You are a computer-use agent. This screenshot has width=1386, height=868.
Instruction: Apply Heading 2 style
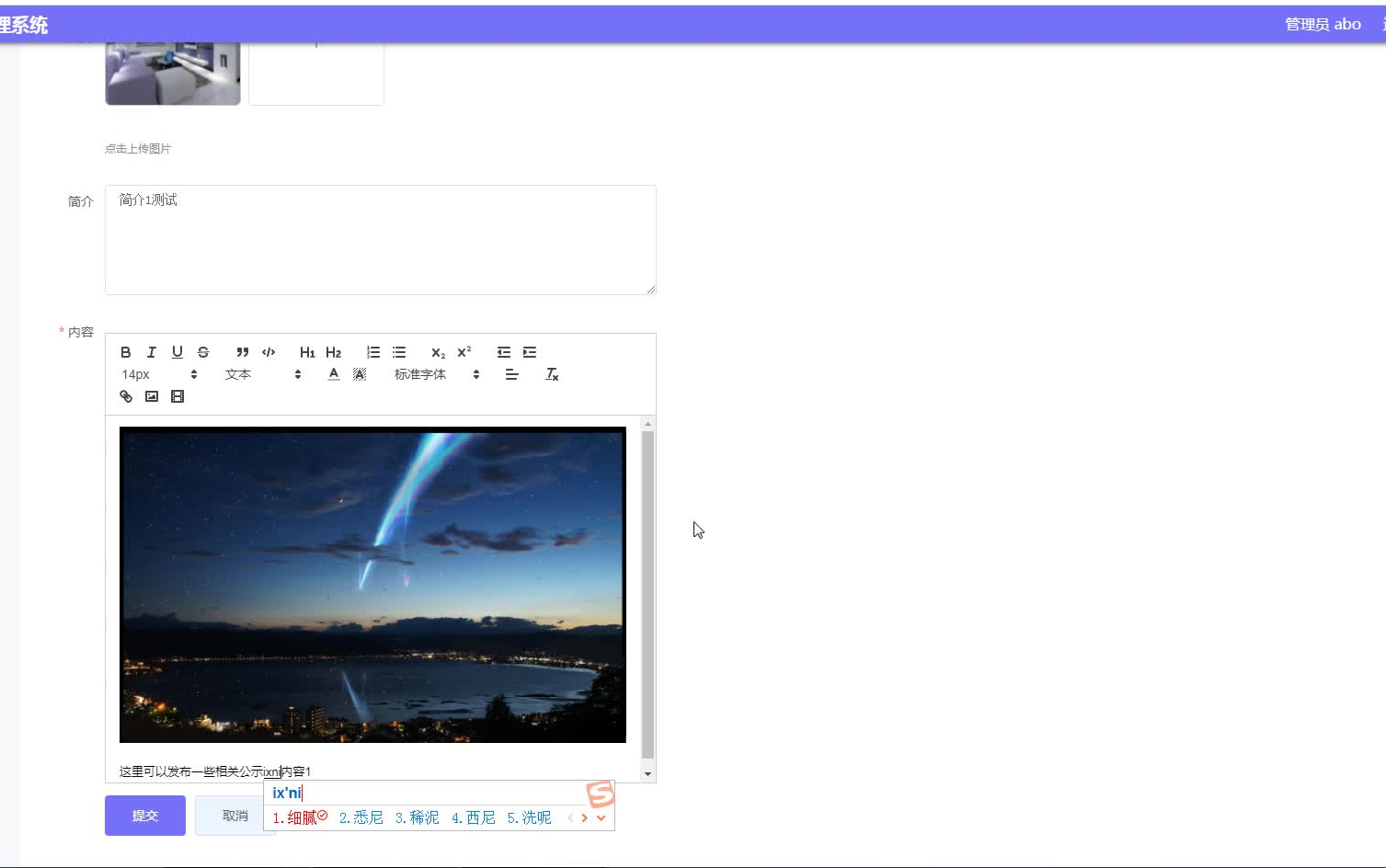point(333,352)
